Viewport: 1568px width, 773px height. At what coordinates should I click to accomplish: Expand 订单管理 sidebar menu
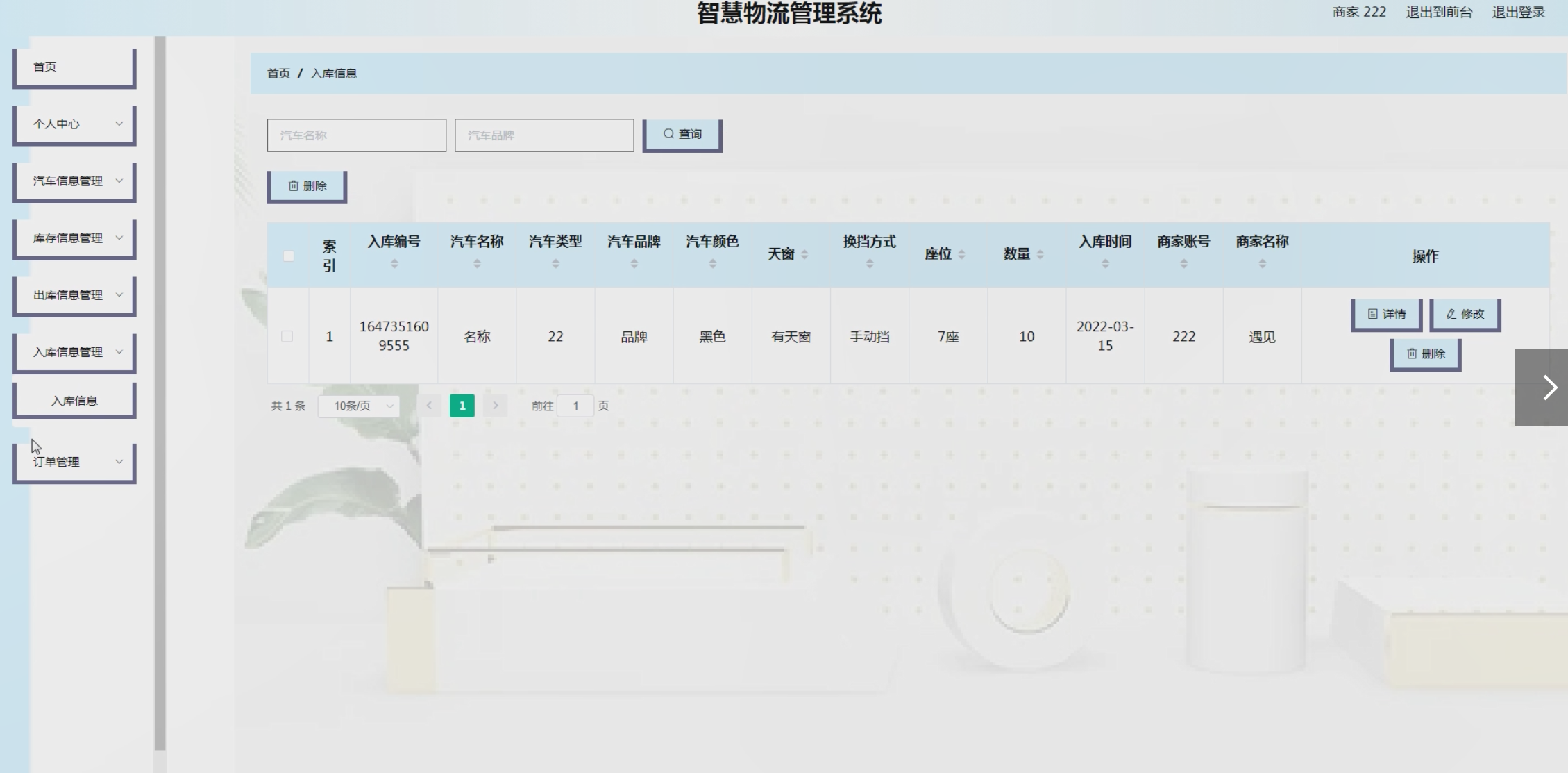pos(74,462)
